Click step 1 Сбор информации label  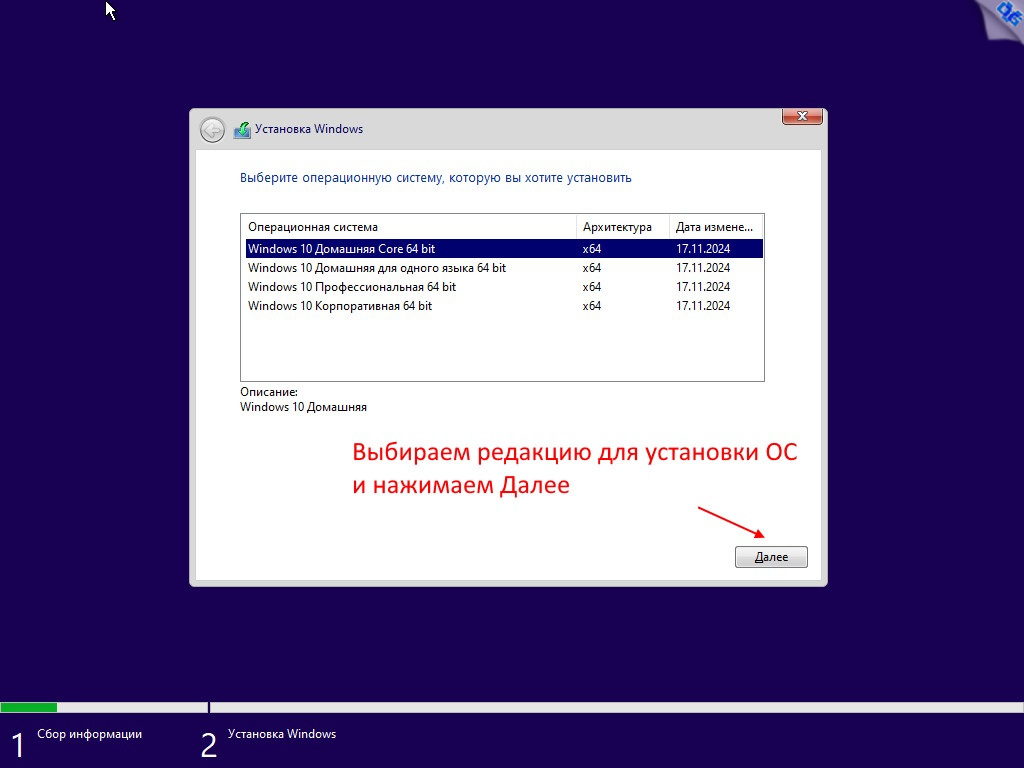click(x=89, y=734)
